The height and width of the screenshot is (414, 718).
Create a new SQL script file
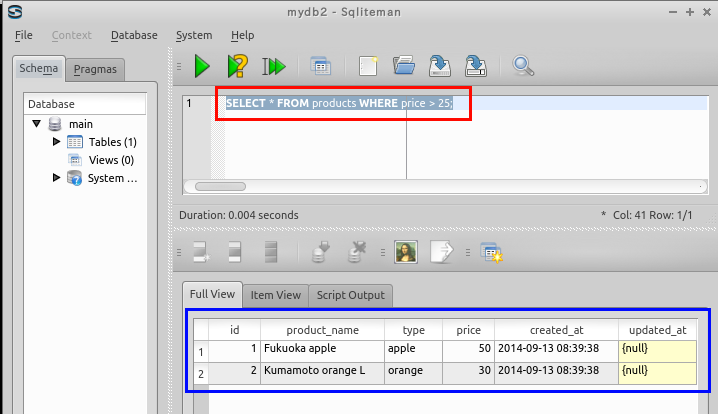pos(368,66)
